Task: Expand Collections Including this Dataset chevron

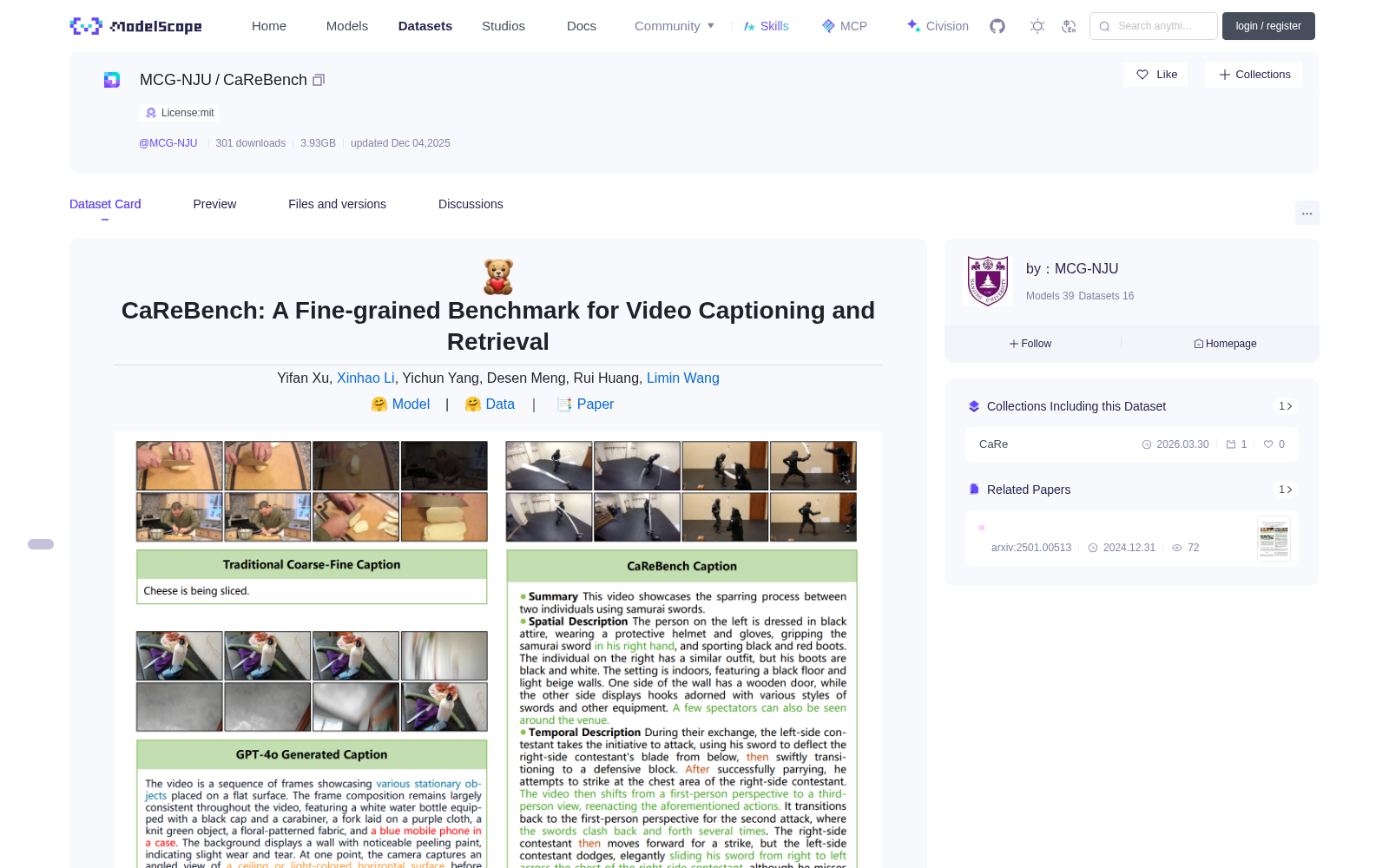Action: coord(1289,406)
